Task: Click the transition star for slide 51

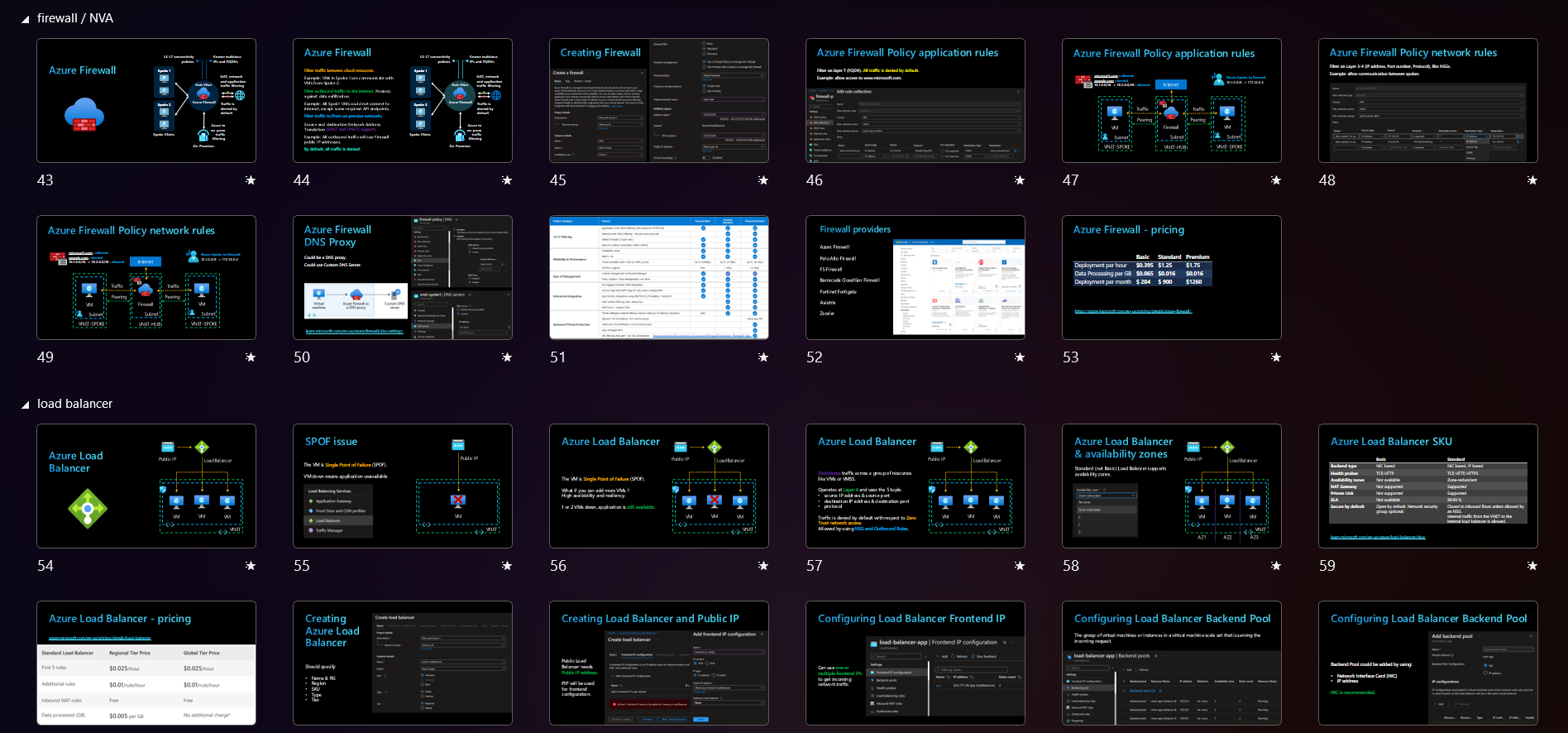Action: pos(763,357)
